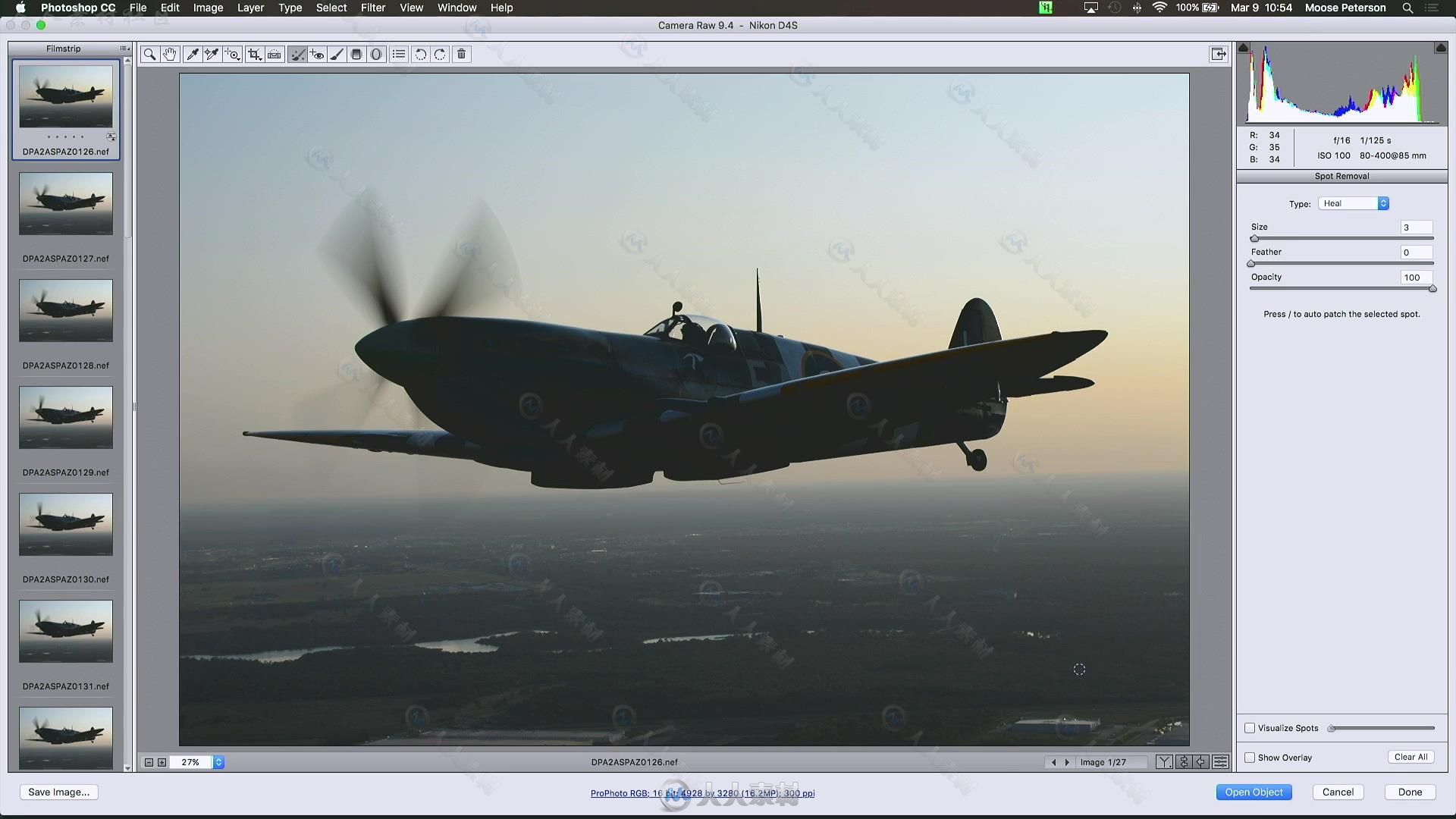Click the zoom in plus button
Screen dimensions: 1456x819
[x=162, y=762]
